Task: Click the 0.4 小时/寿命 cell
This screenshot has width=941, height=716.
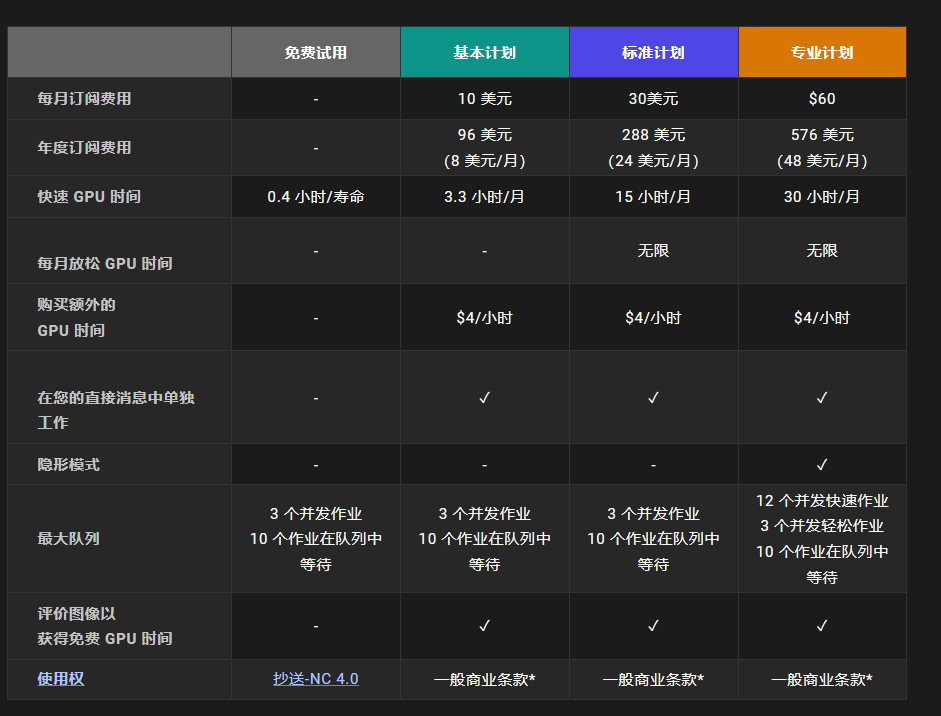Action: click(316, 197)
